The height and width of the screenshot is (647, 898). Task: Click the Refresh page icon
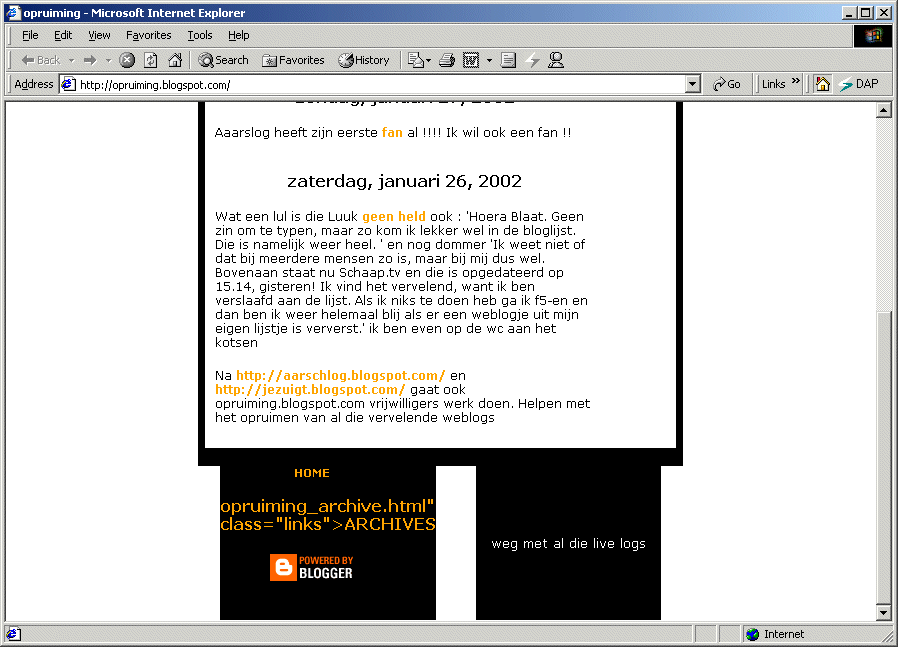click(x=150, y=60)
